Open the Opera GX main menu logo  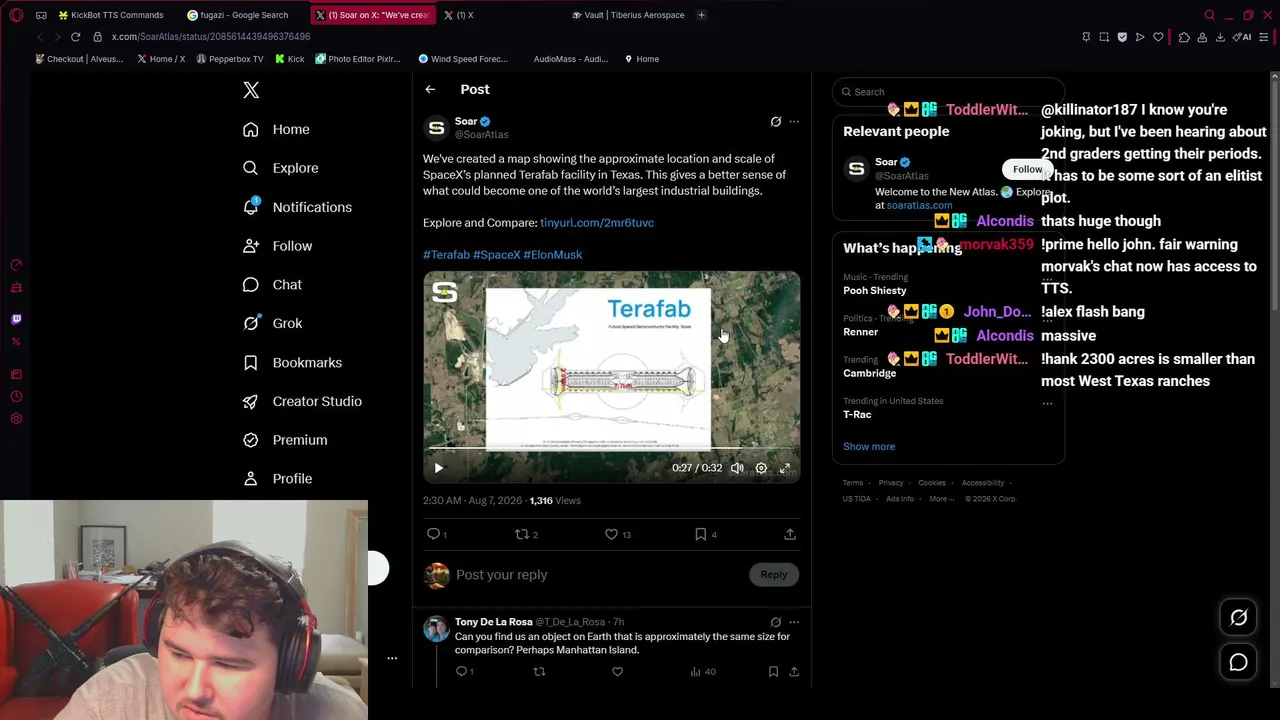[16, 15]
